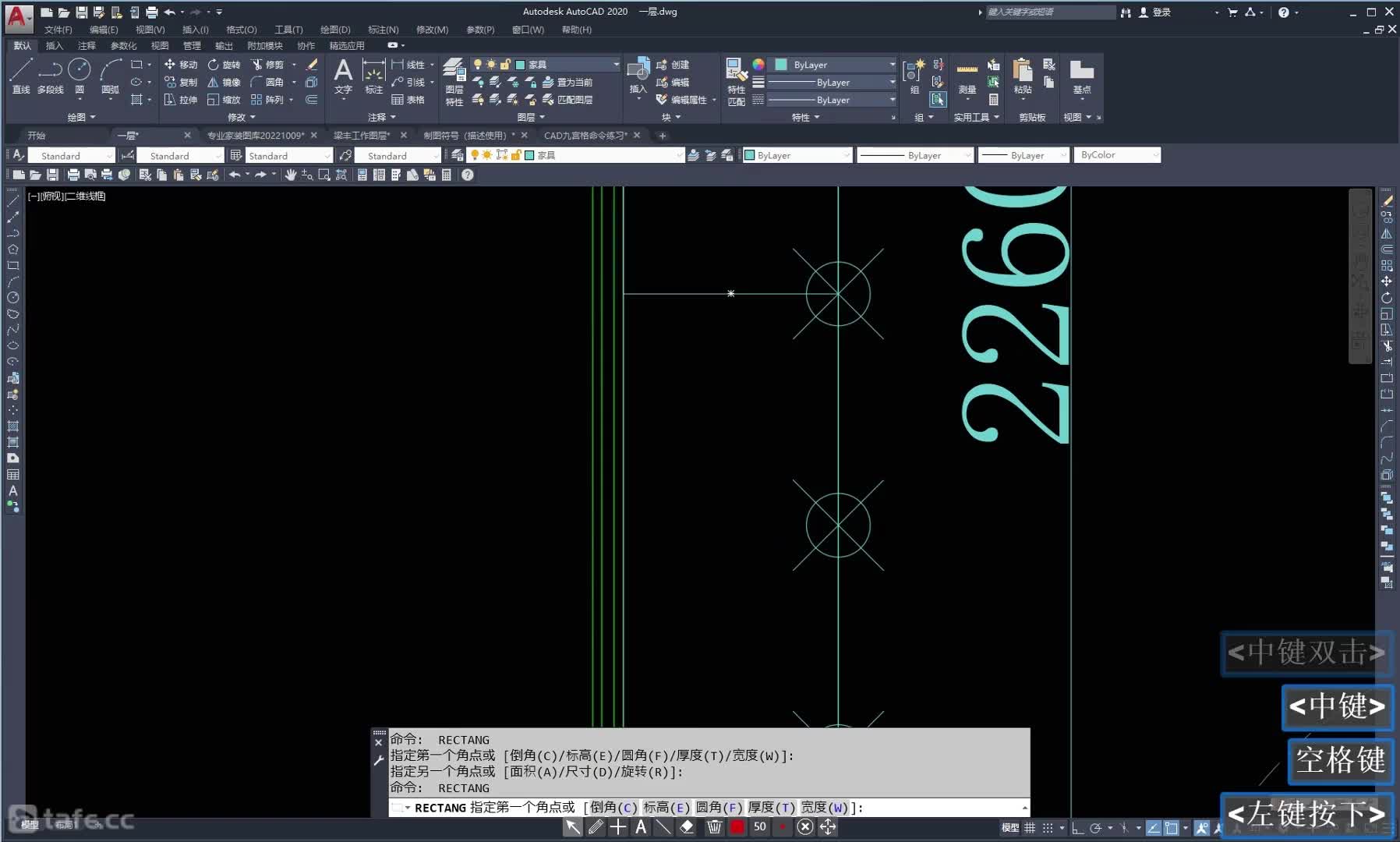Click the Measure (测量) tool
This screenshot has width=1400, height=842.
(967, 76)
